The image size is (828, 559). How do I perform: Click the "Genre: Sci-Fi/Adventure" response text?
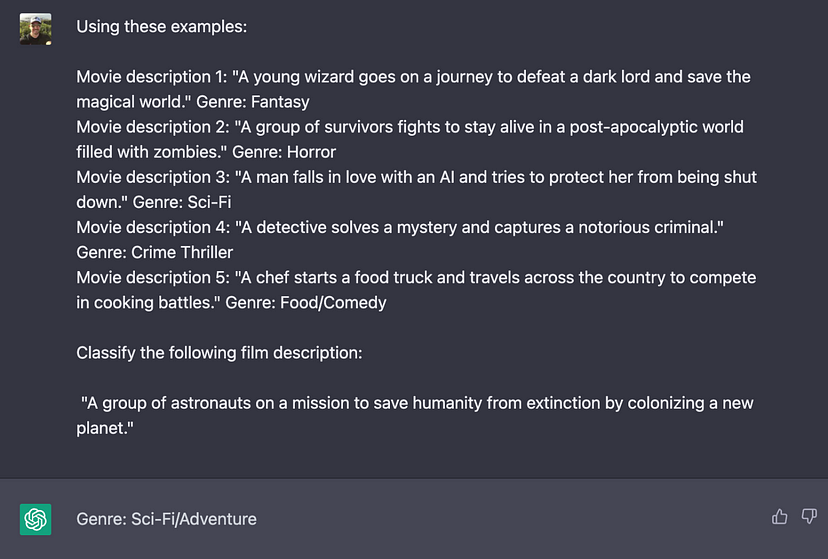[166, 519]
